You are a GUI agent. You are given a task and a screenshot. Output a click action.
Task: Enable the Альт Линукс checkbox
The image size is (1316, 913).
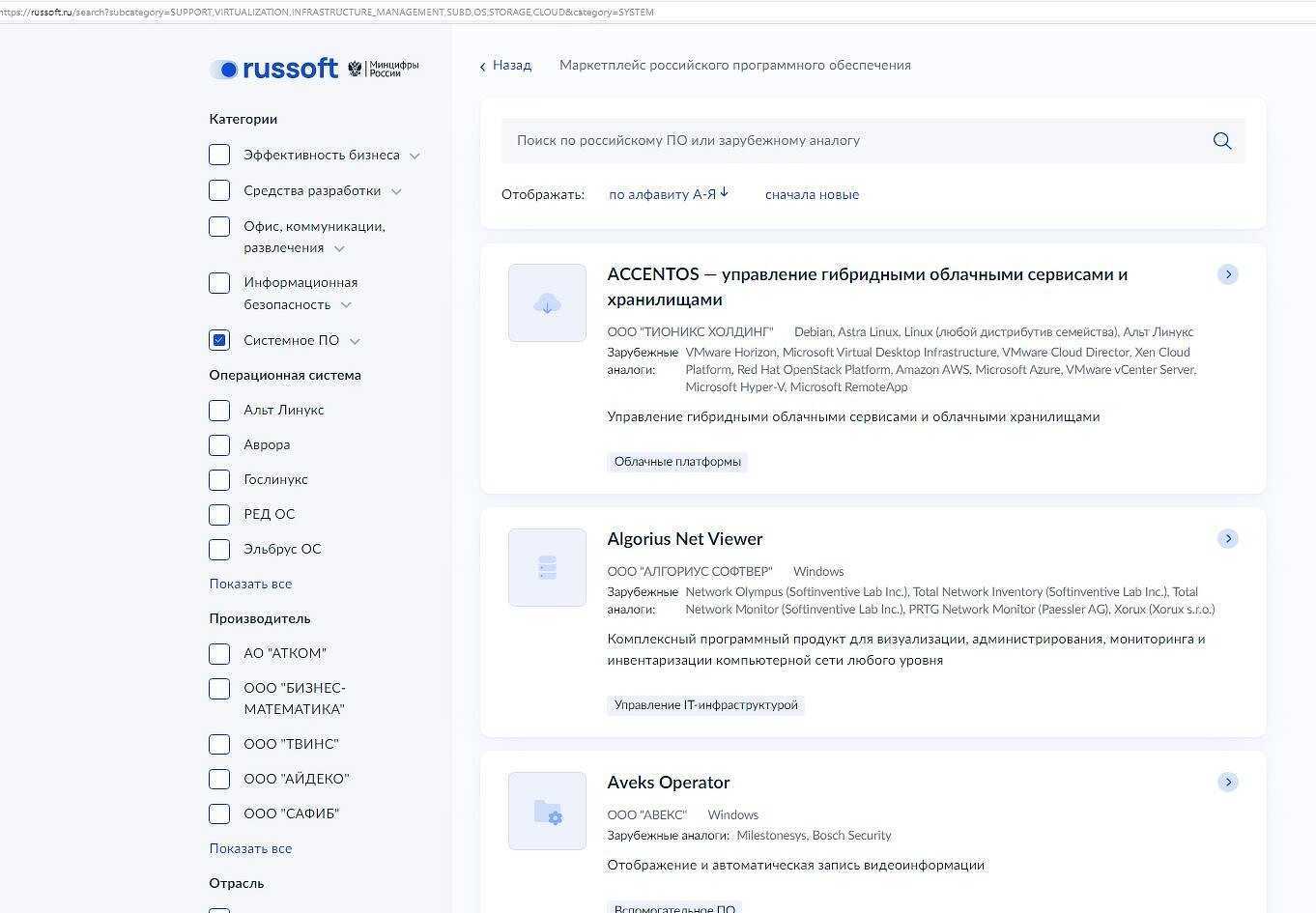219,411
